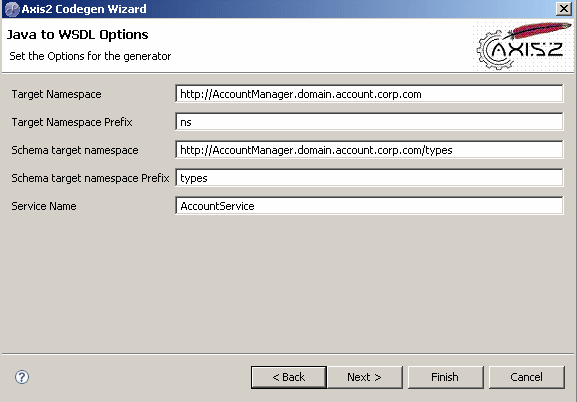577x402 pixels.
Task: Click the Finish button
Action: 445,377
